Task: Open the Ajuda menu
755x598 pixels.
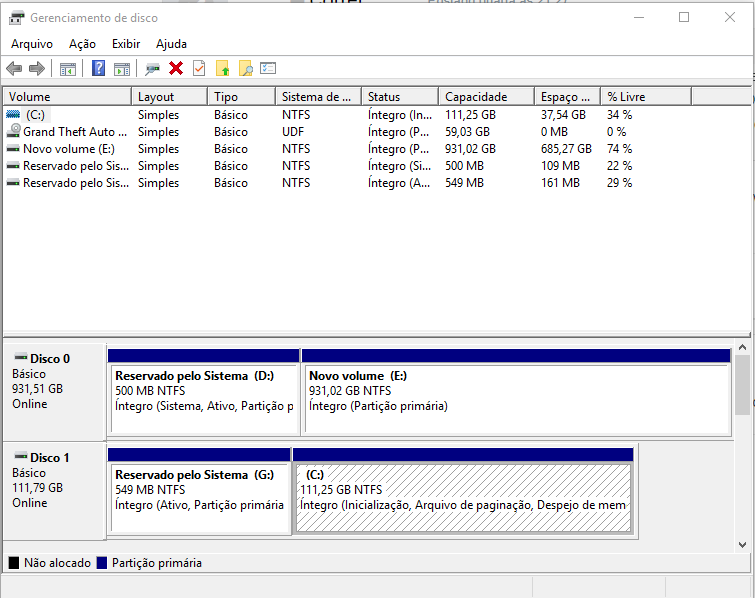Action: click(x=171, y=44)
